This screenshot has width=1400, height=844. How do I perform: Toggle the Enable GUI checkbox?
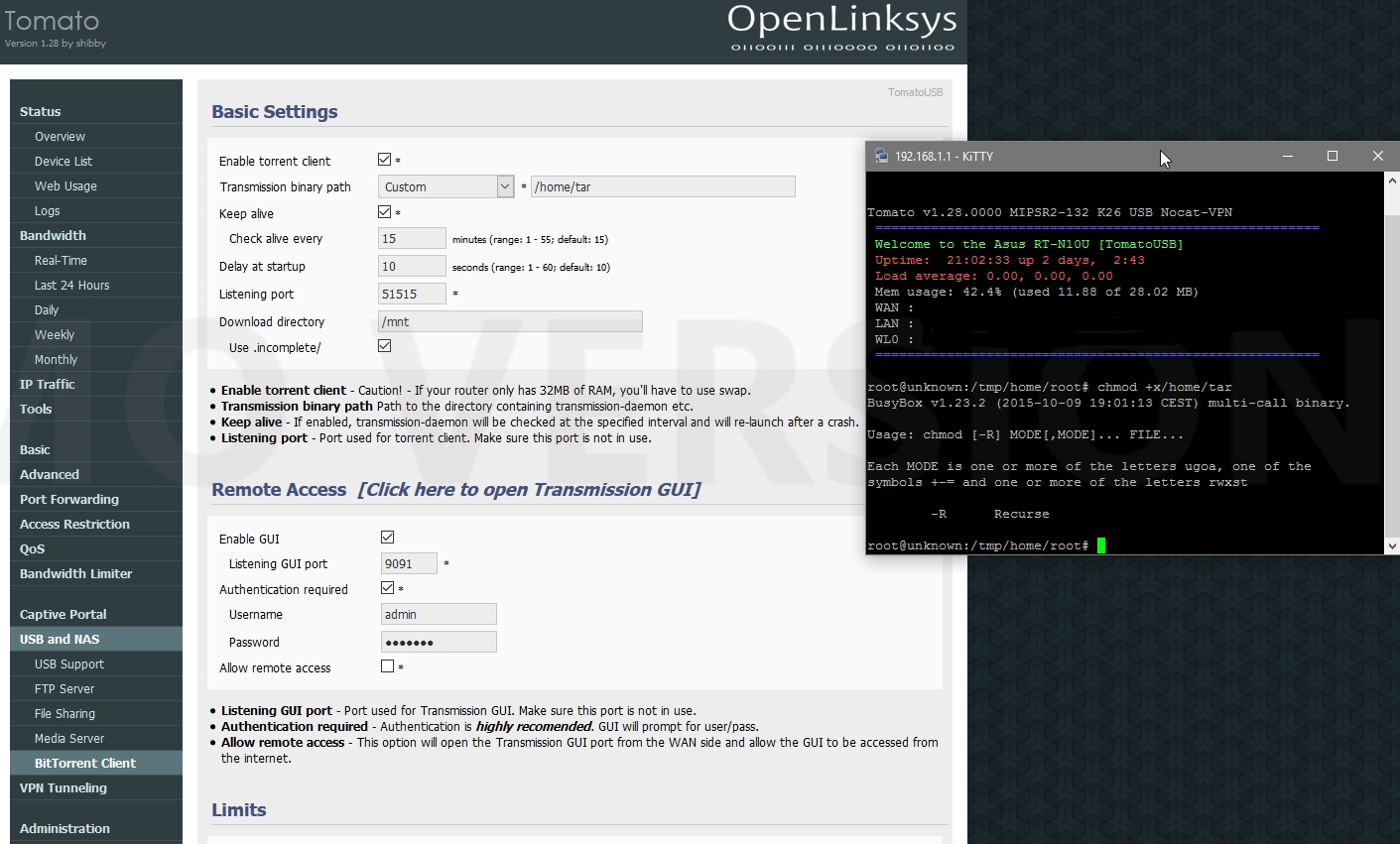coord(388,538)
